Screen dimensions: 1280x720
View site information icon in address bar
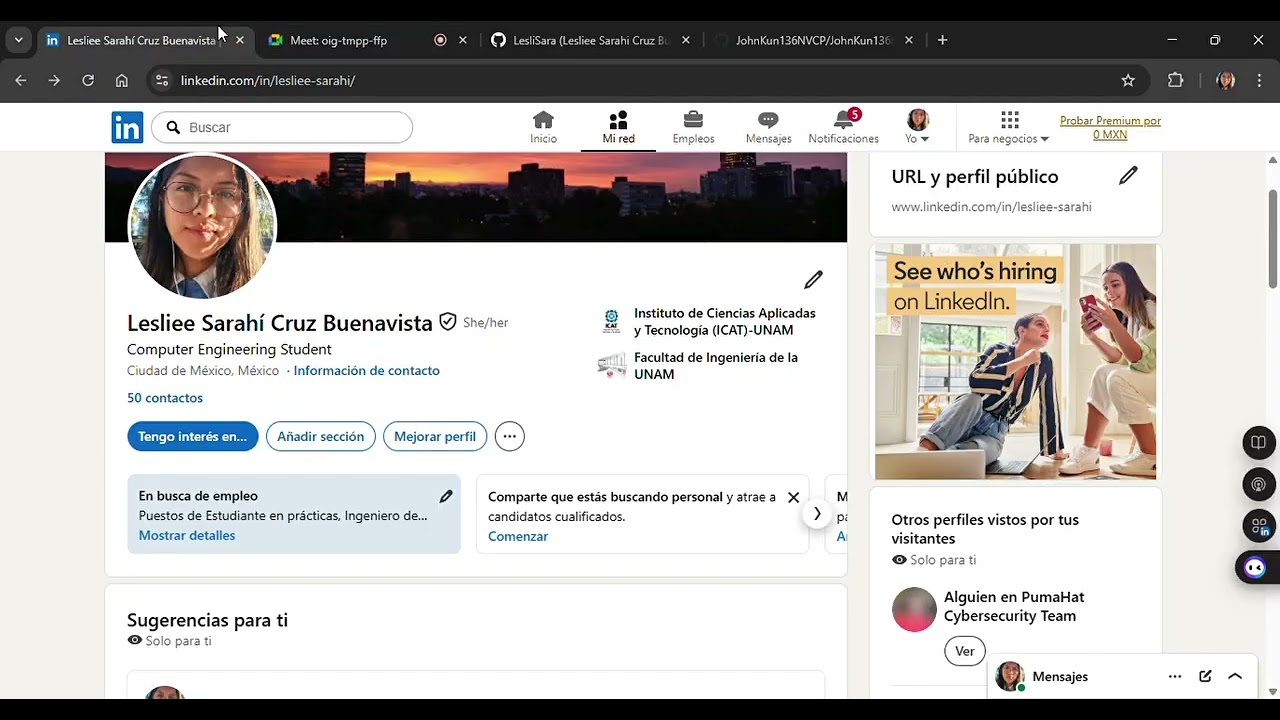point(162,80)
